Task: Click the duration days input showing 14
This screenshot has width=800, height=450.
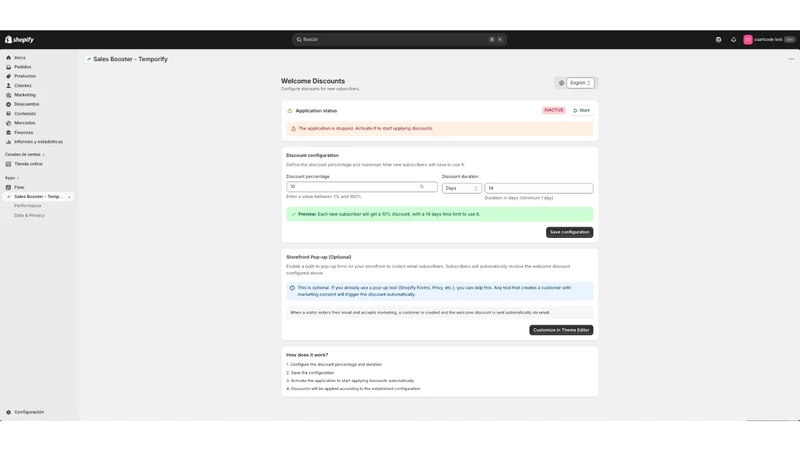Action: [539, 188]
